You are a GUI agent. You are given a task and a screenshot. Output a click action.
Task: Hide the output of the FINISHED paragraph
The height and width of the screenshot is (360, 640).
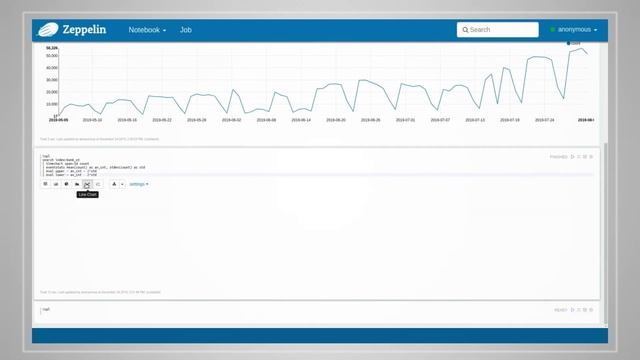585,157
